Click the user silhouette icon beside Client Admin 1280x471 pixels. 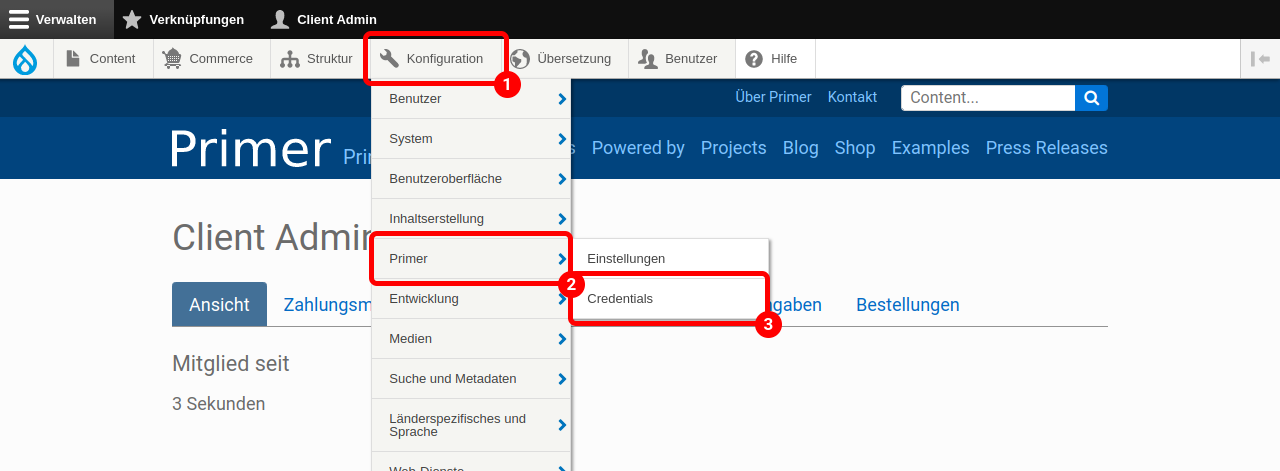(280, 19)
